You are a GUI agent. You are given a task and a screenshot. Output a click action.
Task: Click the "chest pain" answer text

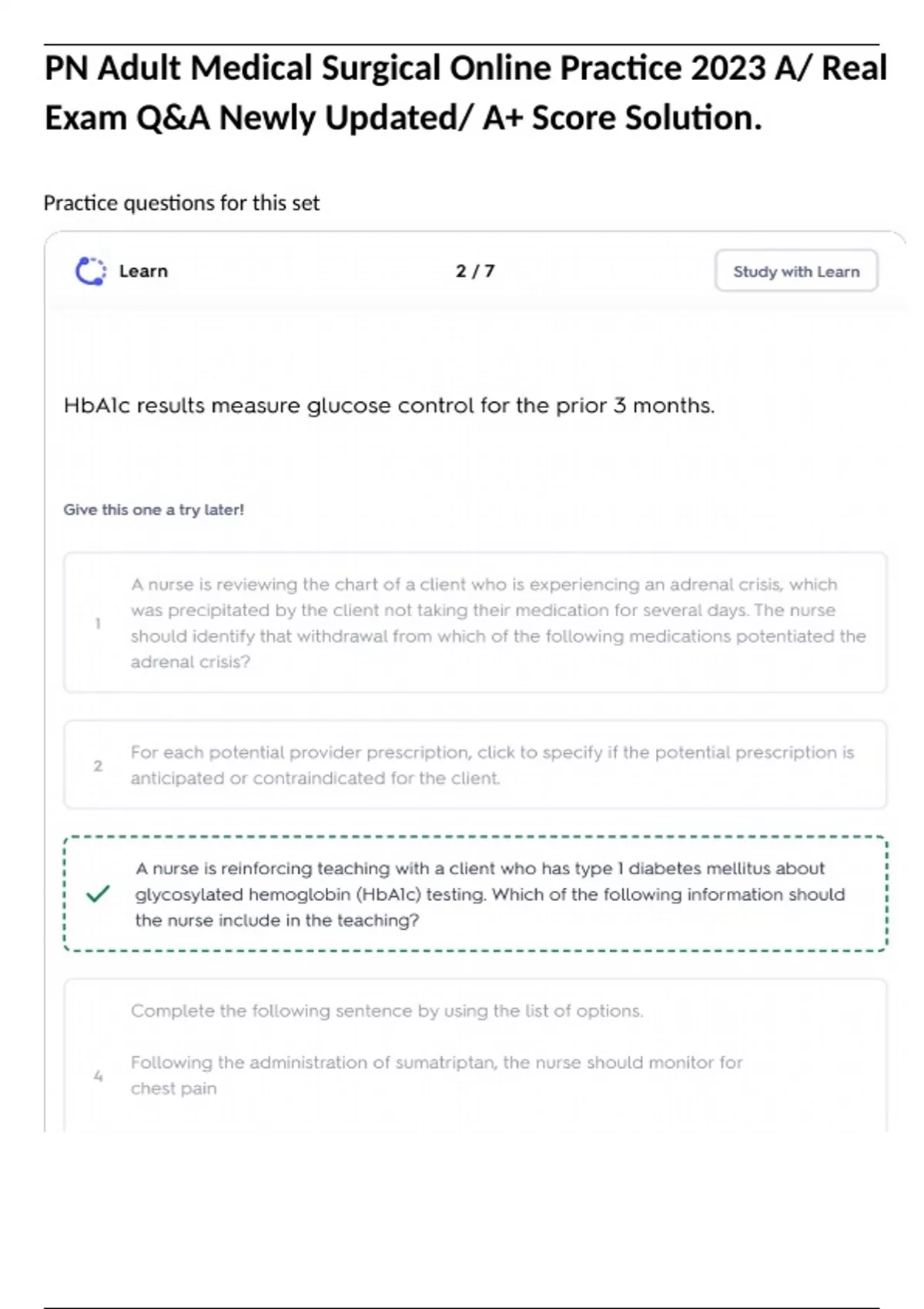(x=173, y=1089)
